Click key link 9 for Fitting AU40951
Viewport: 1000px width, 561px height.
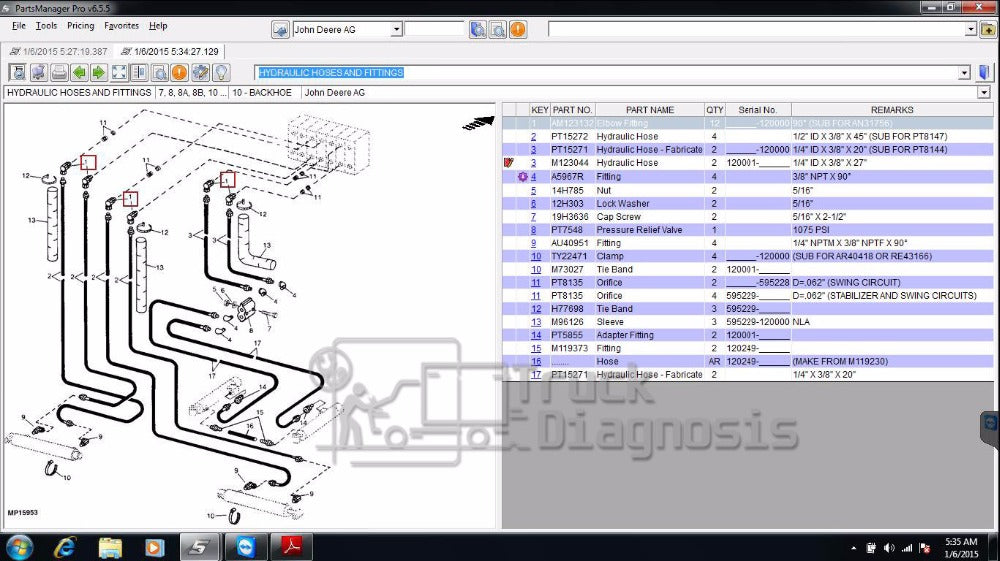point(534,243)
